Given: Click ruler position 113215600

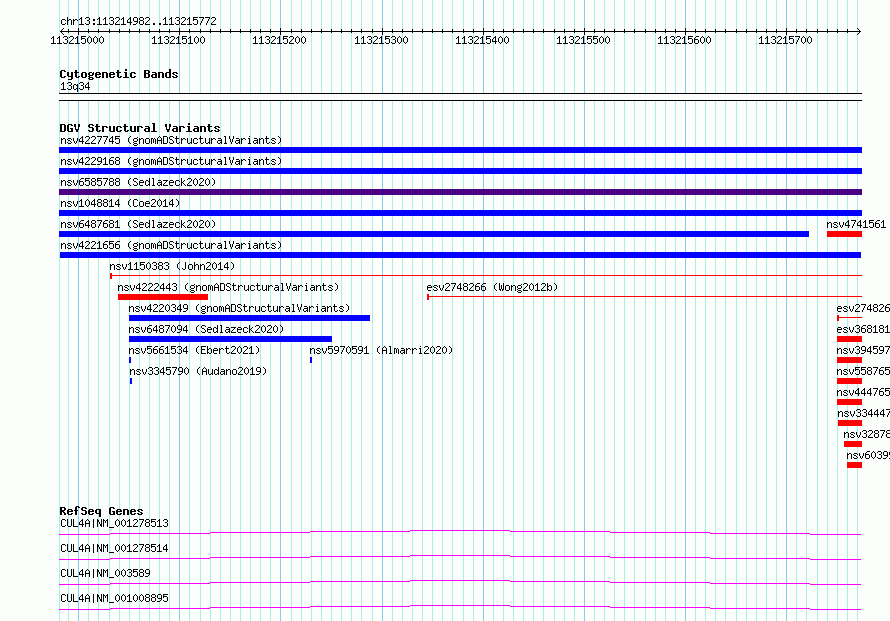Looking at the screenshot, I should (684, 40).
